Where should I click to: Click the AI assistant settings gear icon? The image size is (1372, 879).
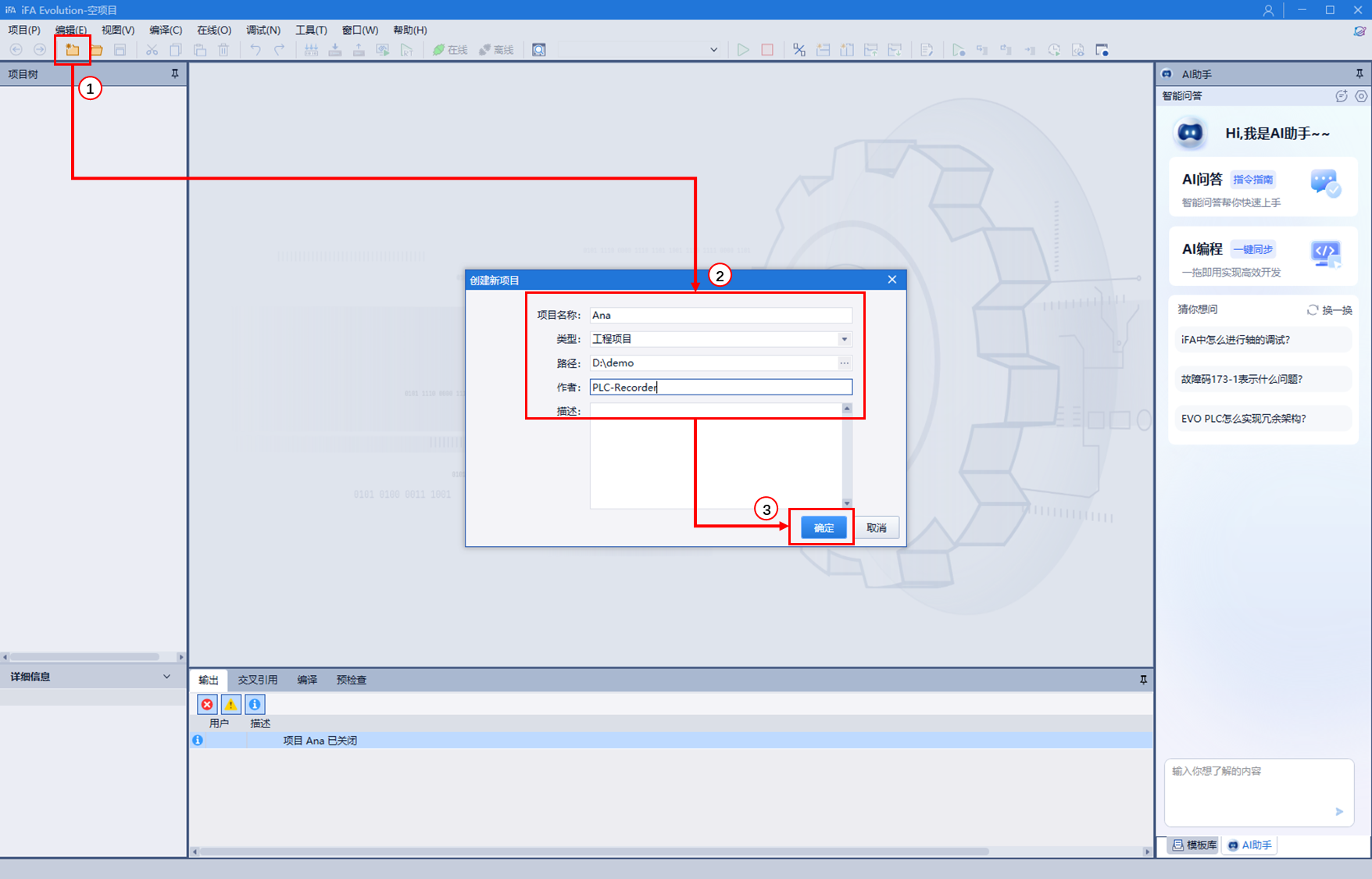tap(1361, 96)
